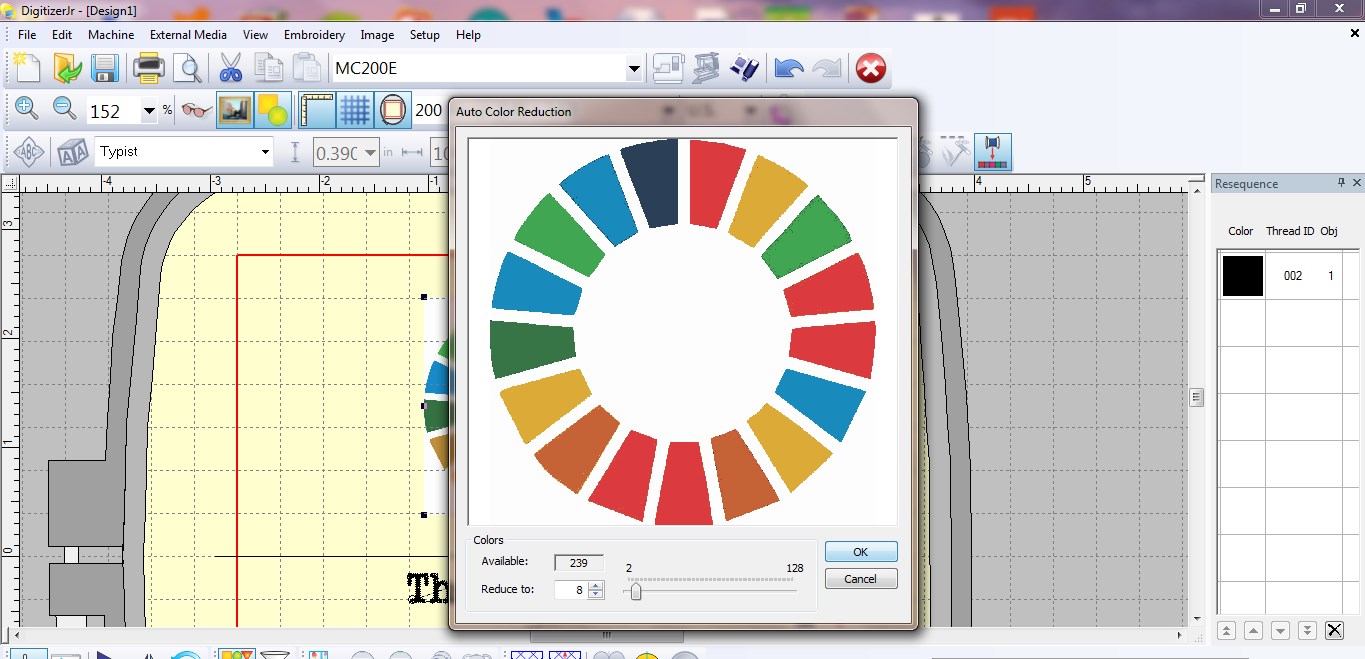Image resolution: width=1365 pixels, height=659 pixels.
Task: Send the design to the sewing machine
Action: (x=668, y=69)
